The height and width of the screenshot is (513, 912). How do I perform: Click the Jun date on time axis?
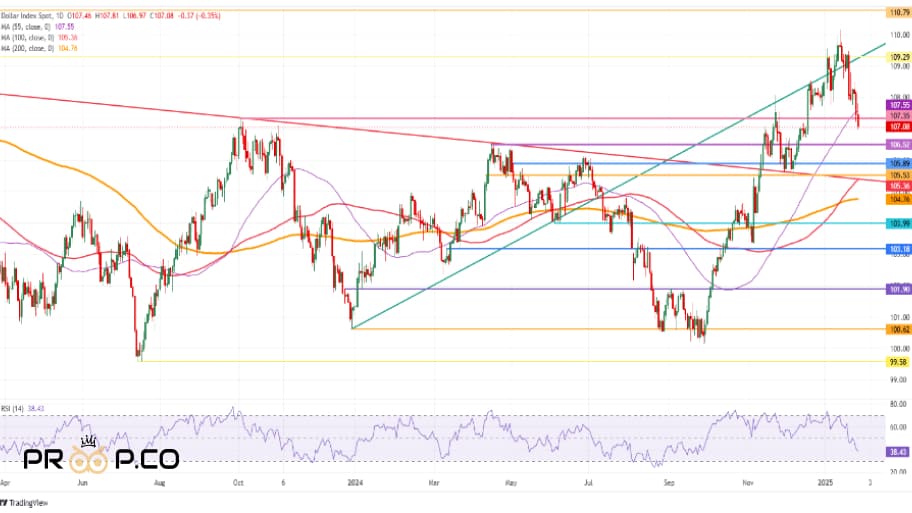tap(82, 483)
